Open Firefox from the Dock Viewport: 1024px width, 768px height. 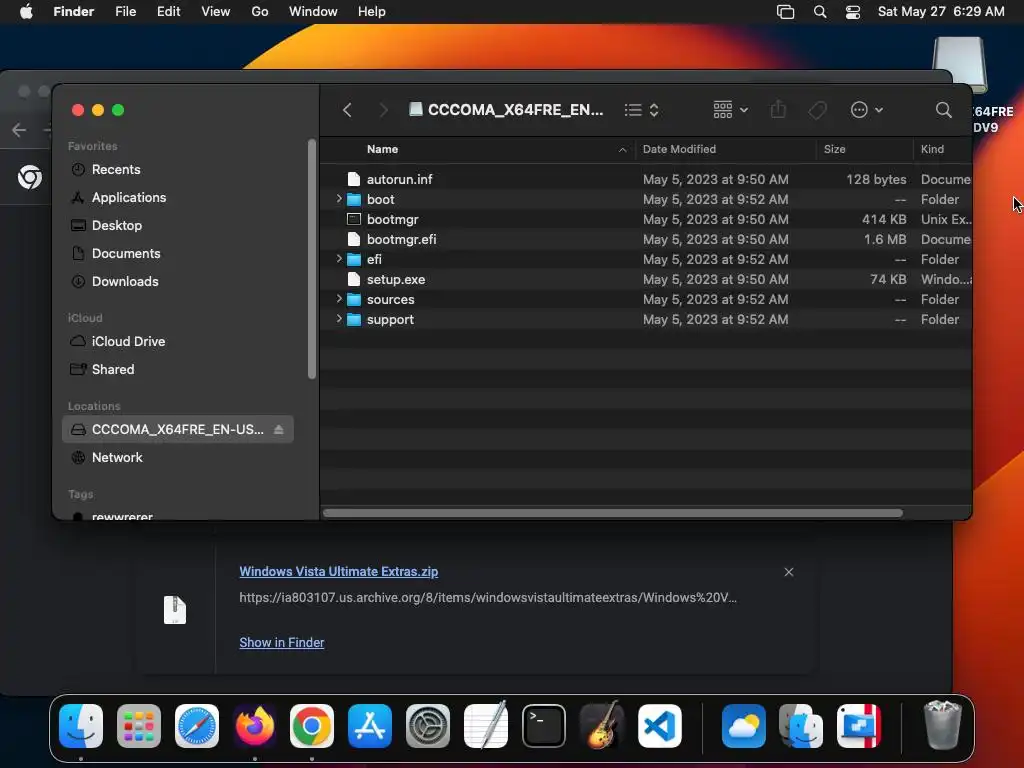254,726
